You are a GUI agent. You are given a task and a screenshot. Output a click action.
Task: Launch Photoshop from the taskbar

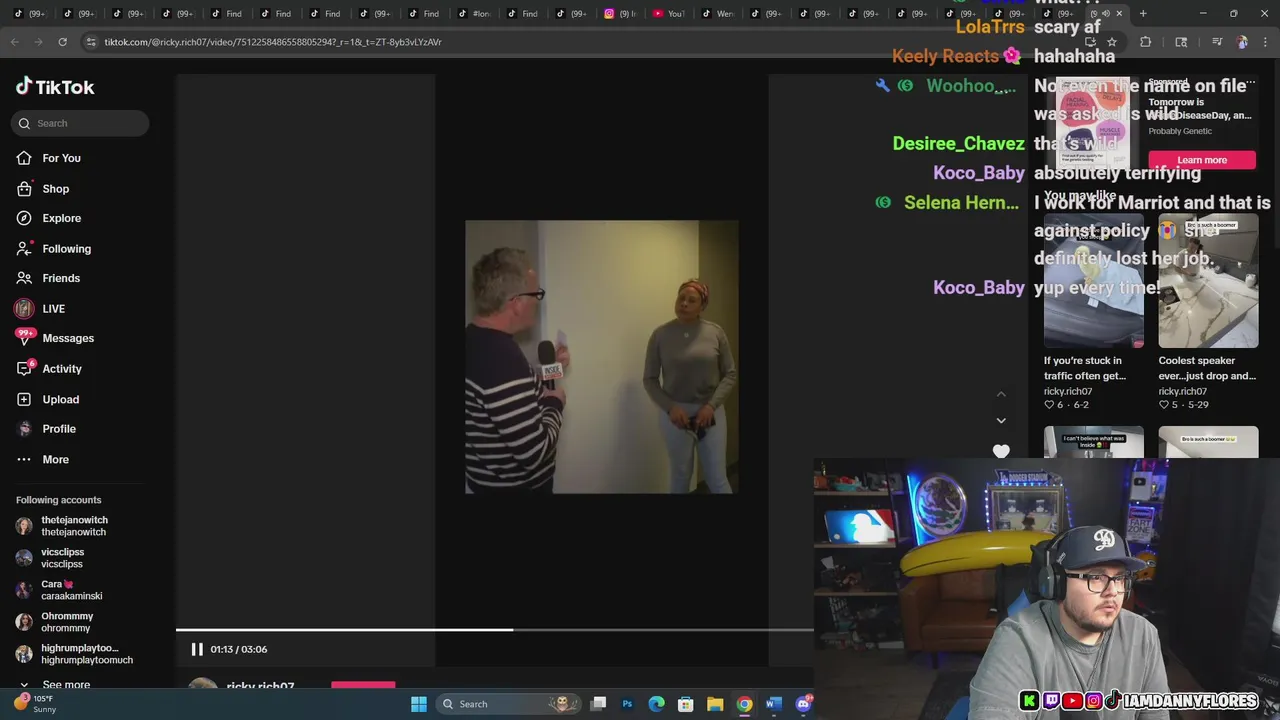[627, 704]
